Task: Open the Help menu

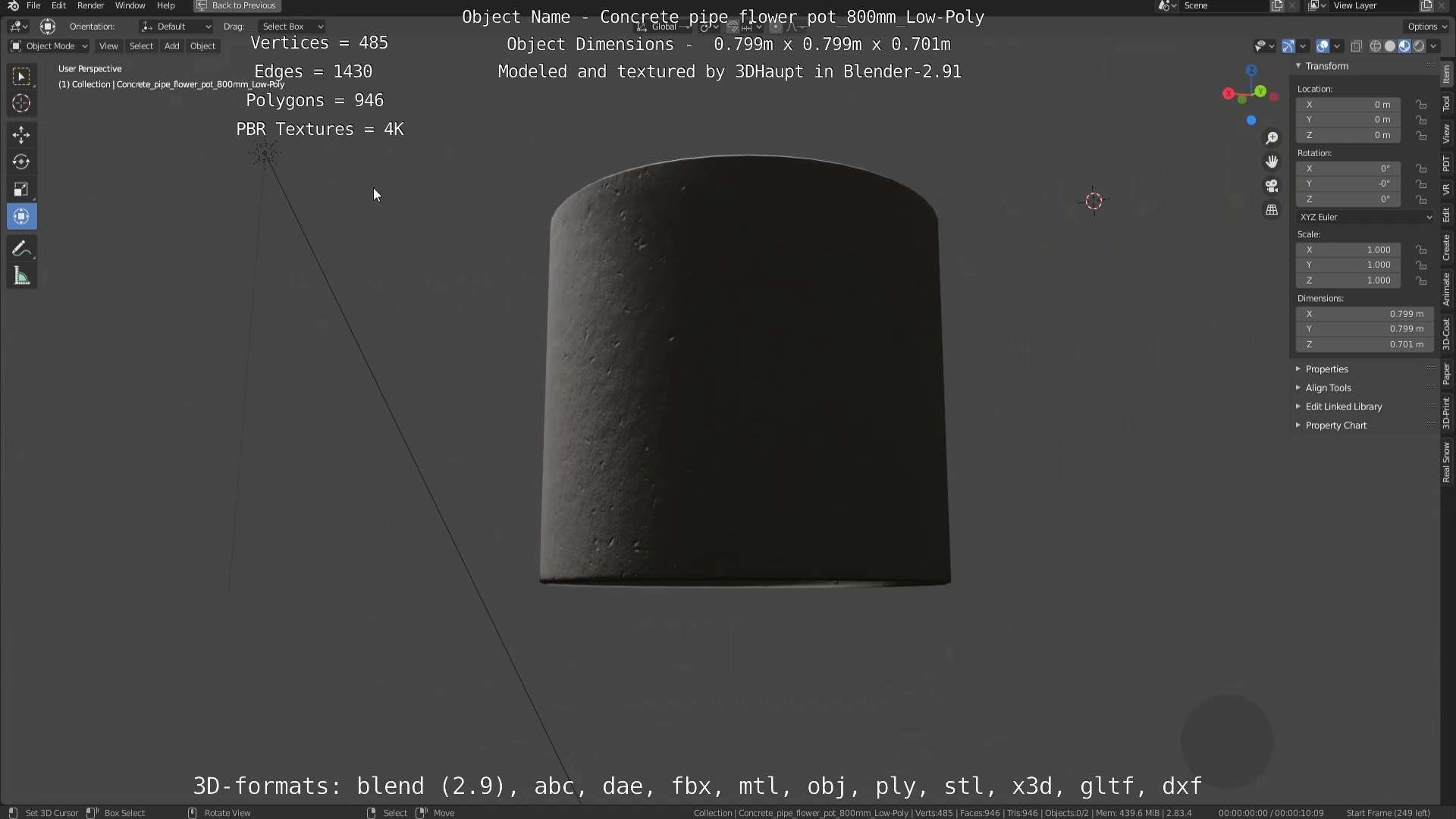Action: click(165, 5)
